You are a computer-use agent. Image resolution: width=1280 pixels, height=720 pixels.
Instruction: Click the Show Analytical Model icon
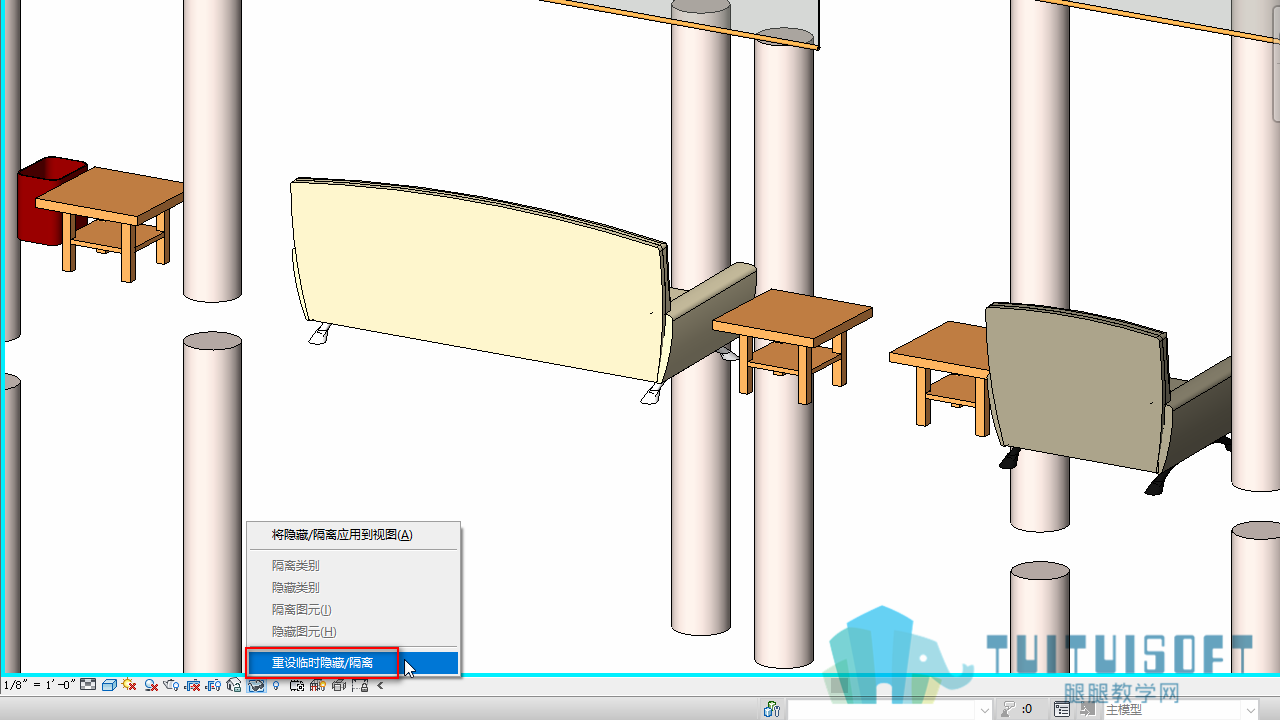tap(317, 685)
